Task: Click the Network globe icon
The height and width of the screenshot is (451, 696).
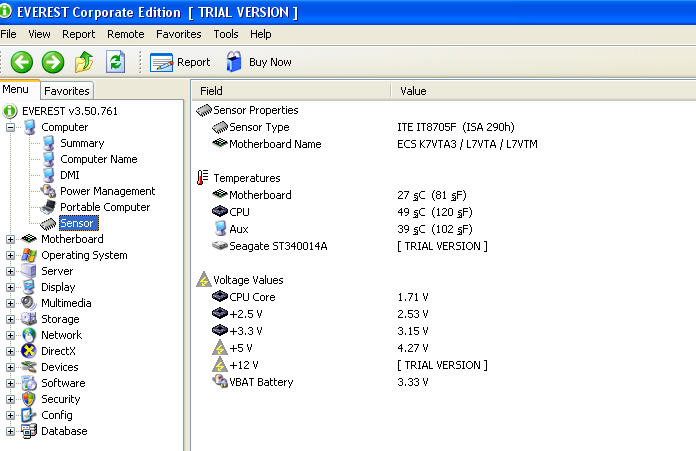Action: [29, 335]
